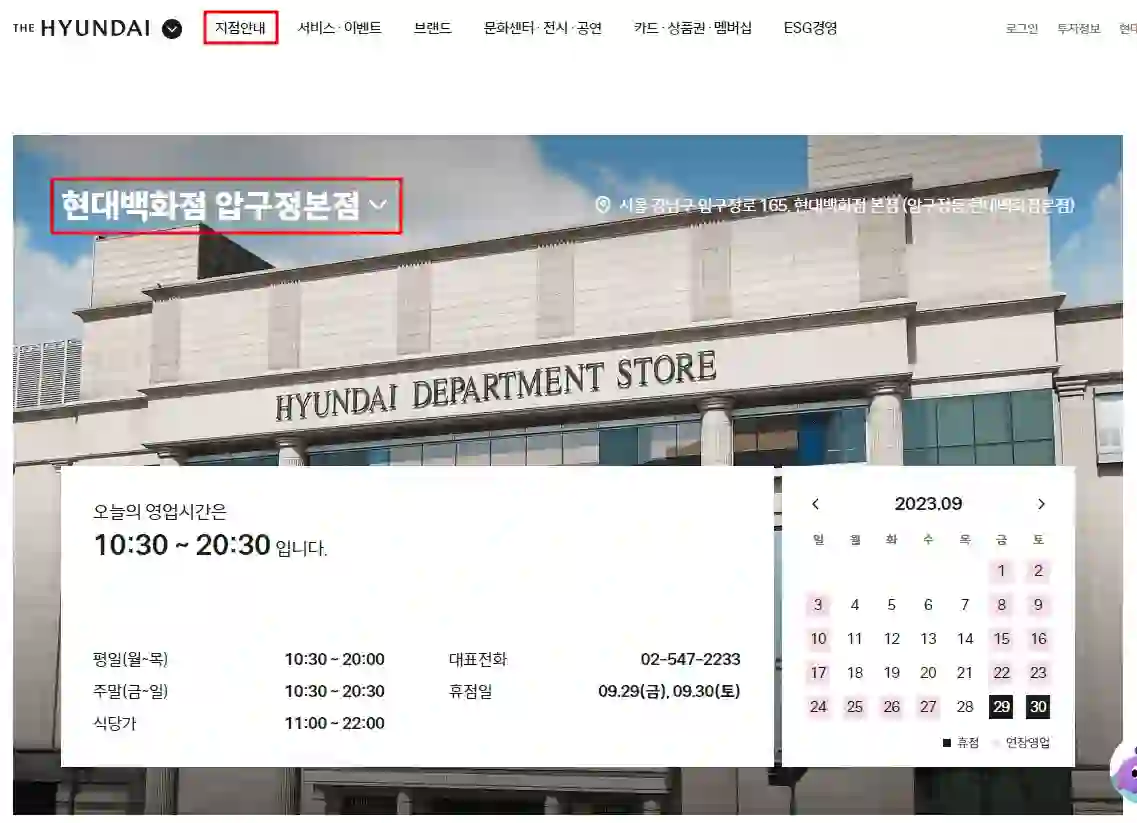
Task: Click the 식당가 hours 11:00 ~ 22:00
Action: 334,723
